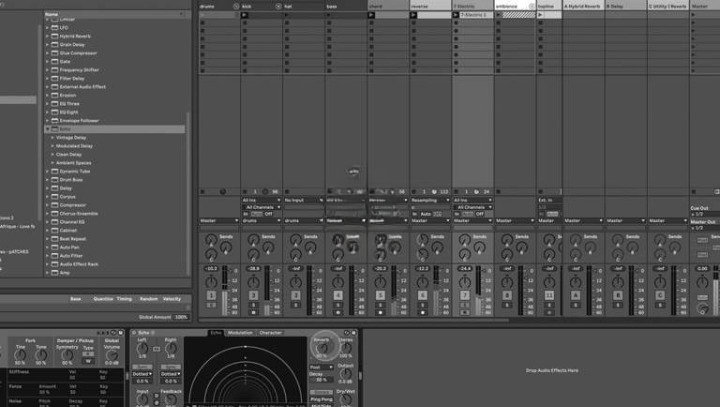Select the Glue Compressor device
720x407 pixels.
point(78,53)
